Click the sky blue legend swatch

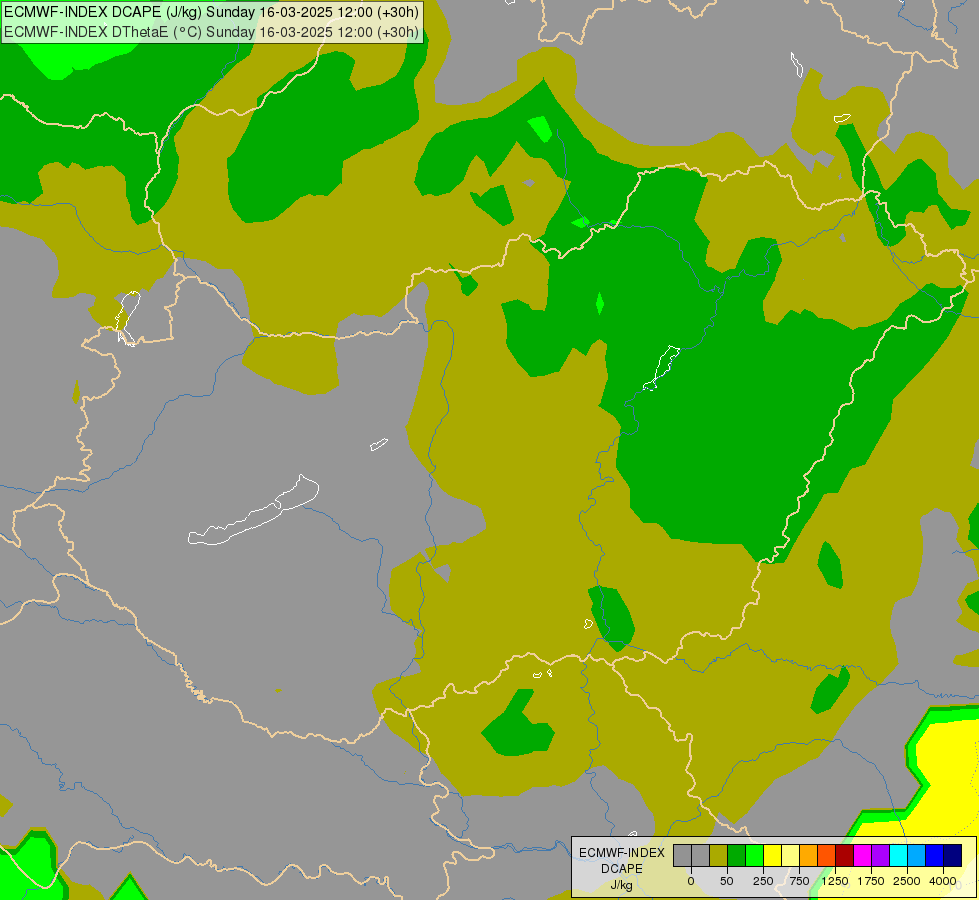[917, 855]
